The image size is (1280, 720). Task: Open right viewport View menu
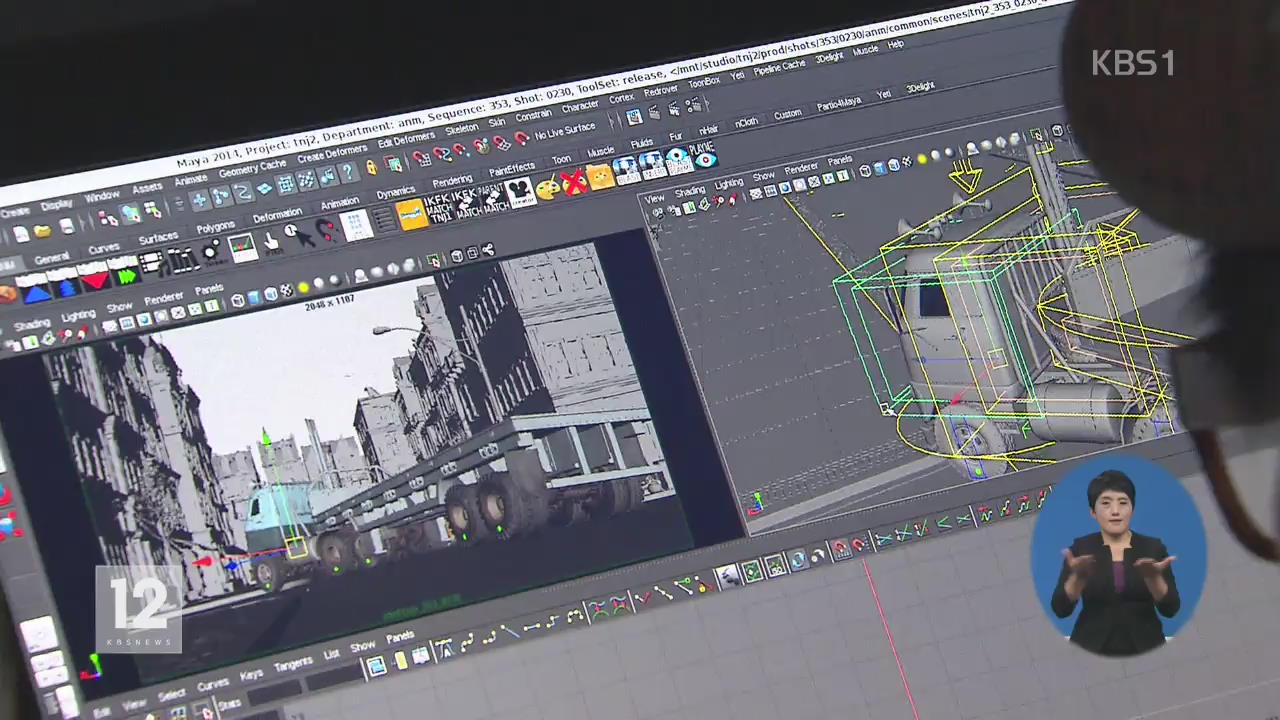(654, 199)
